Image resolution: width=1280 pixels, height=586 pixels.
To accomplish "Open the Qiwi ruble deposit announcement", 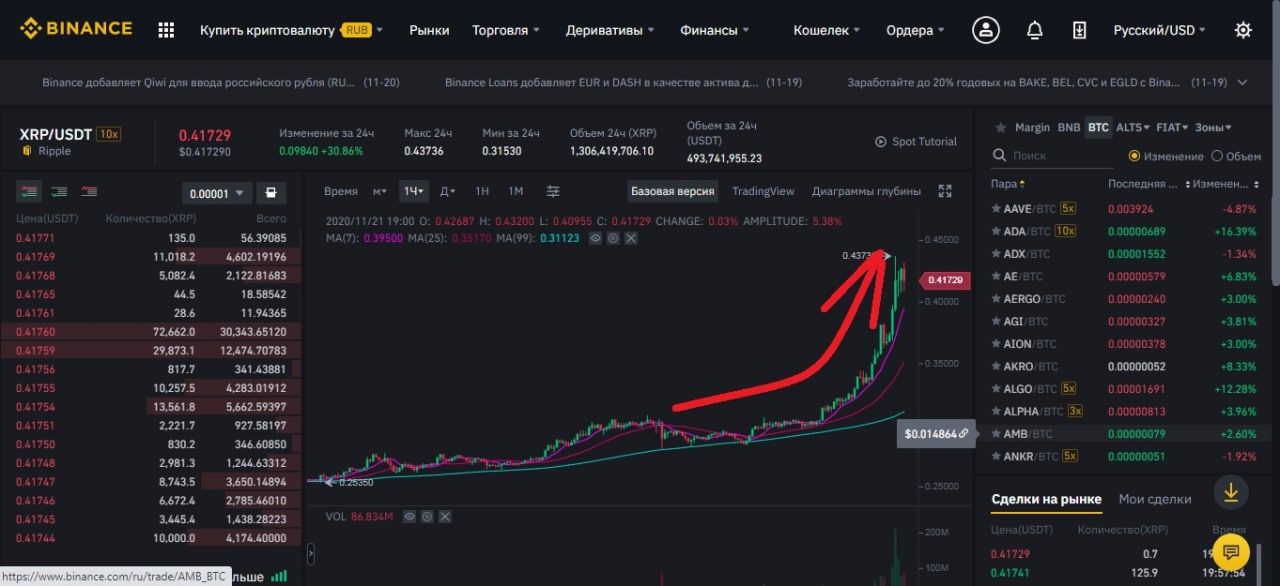I will tap(221, 82).
